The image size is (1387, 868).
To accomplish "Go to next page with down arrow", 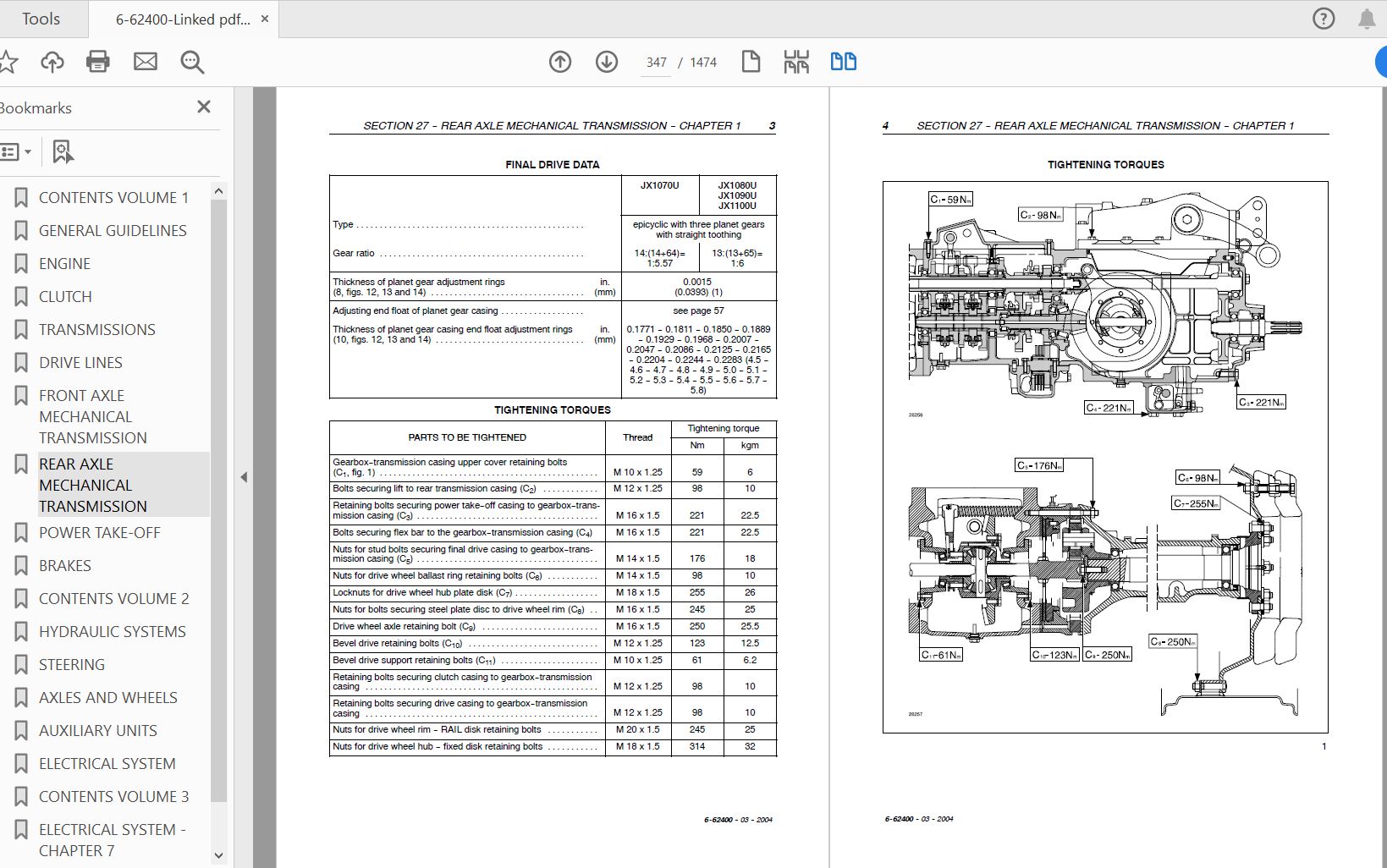I will (x=607, y=62).
